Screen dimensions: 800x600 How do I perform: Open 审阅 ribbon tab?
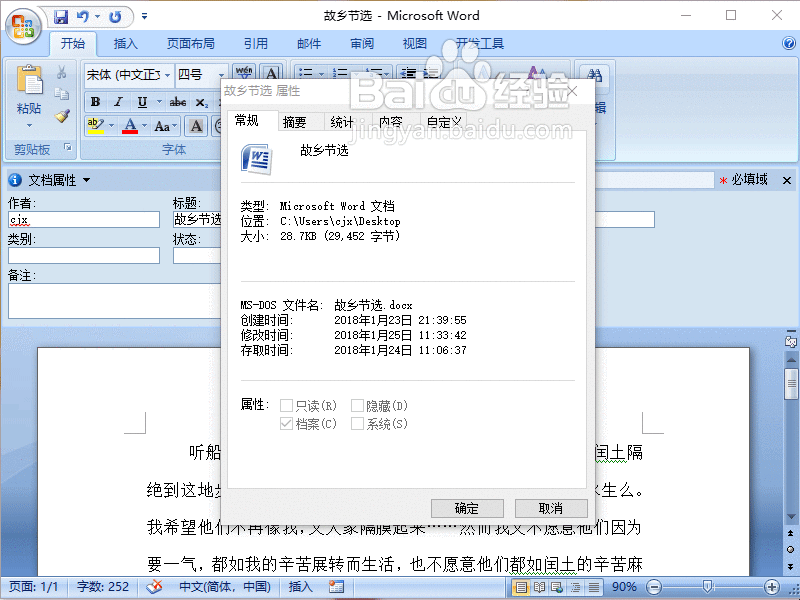(362, 44)
